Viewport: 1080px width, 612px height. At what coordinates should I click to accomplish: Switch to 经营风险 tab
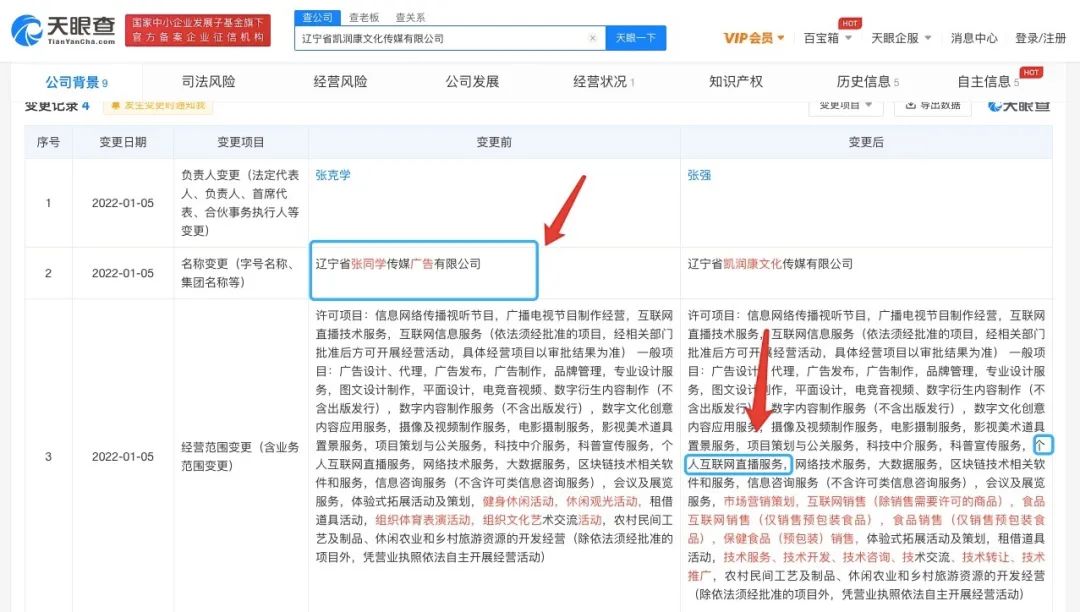[x=340, y=81]
